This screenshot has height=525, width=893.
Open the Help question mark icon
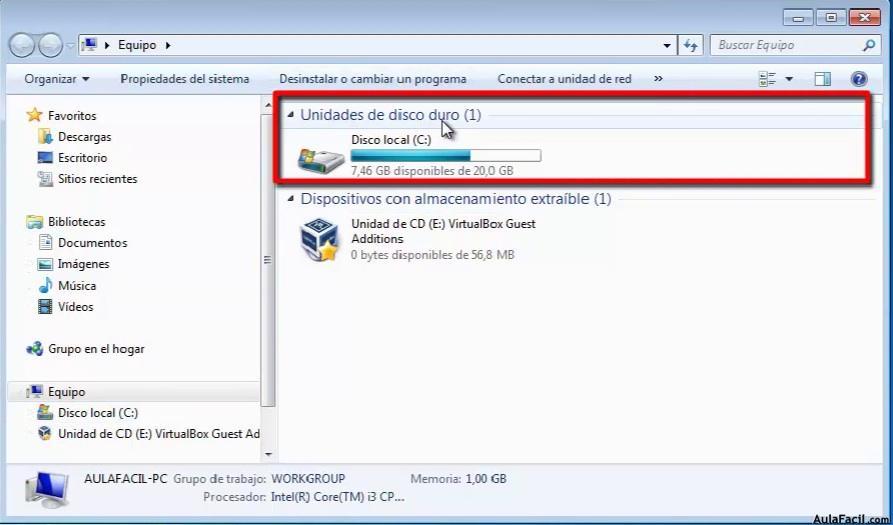pos(859,79)
